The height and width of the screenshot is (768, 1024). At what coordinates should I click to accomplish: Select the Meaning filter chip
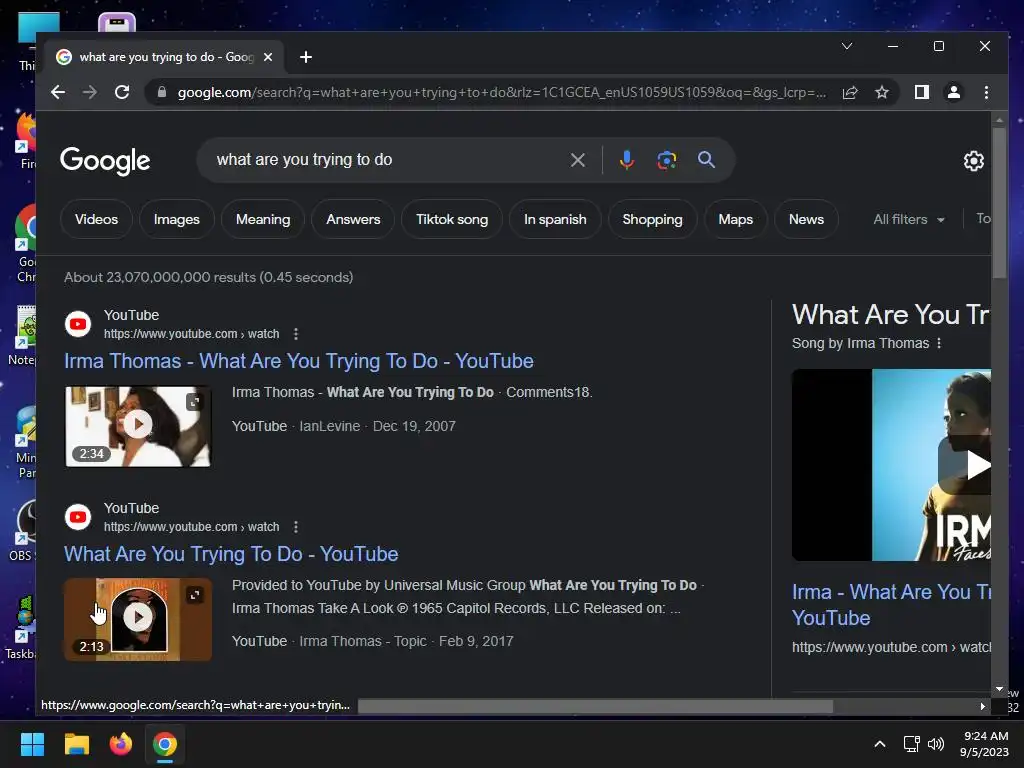pos(263,219)
